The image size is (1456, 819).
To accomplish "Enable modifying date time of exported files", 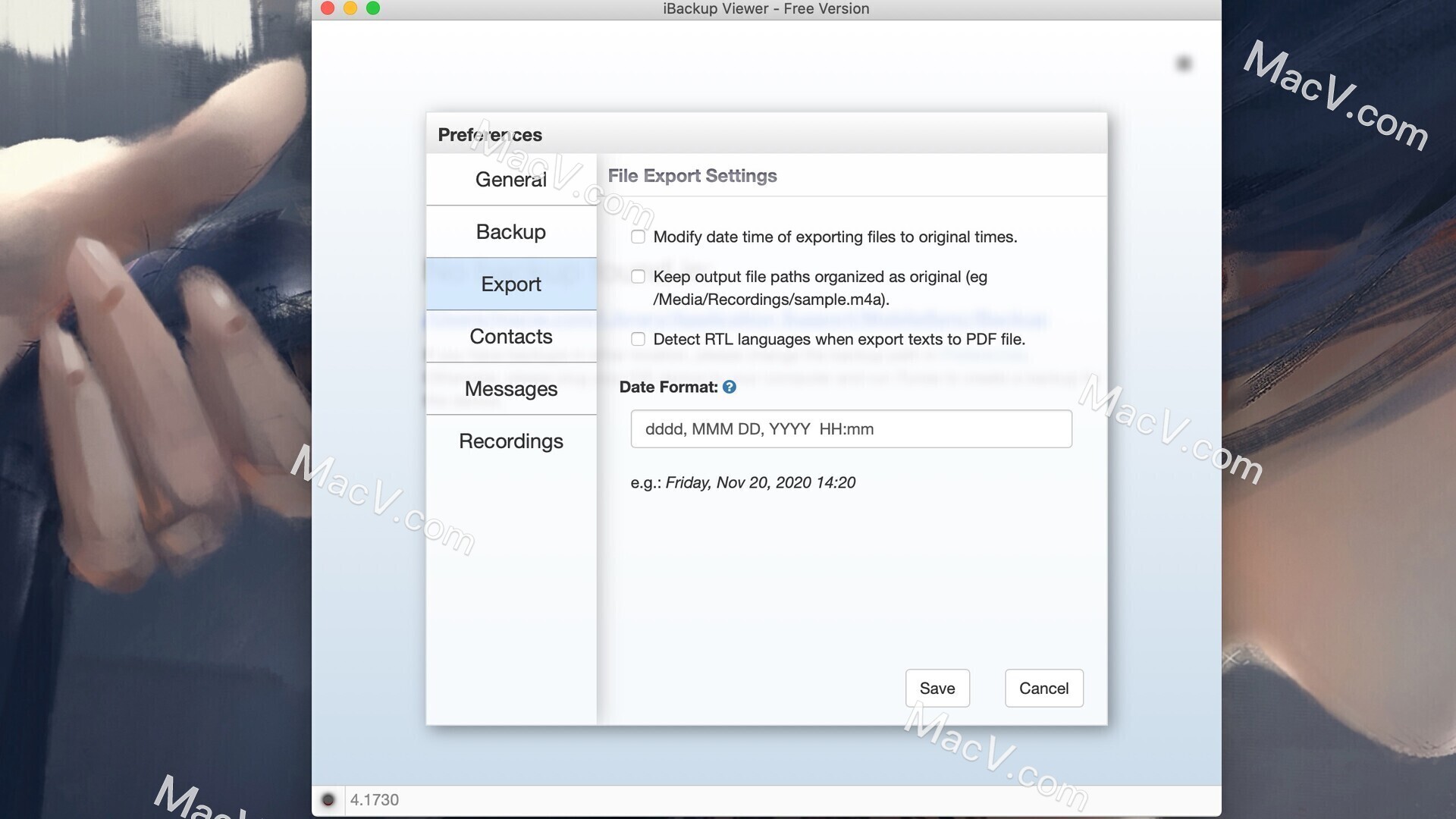I will [x=638, y=237].
